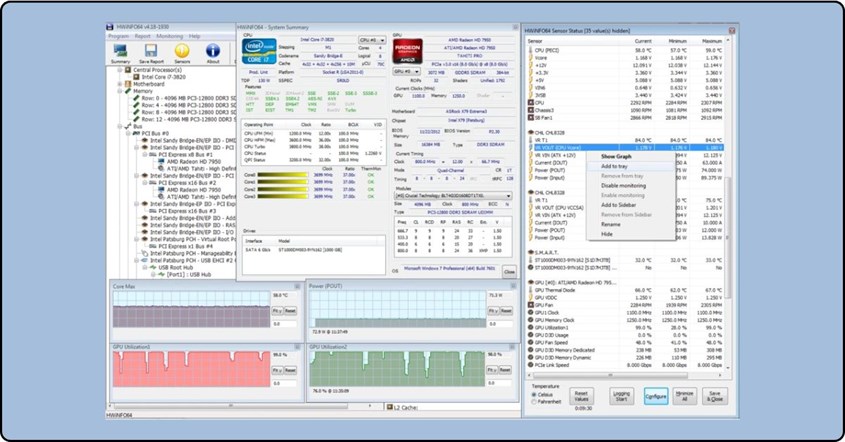Select the Central Processor(s) tree icon
This screenshot has width=845, height=442.
click(128, 70)
